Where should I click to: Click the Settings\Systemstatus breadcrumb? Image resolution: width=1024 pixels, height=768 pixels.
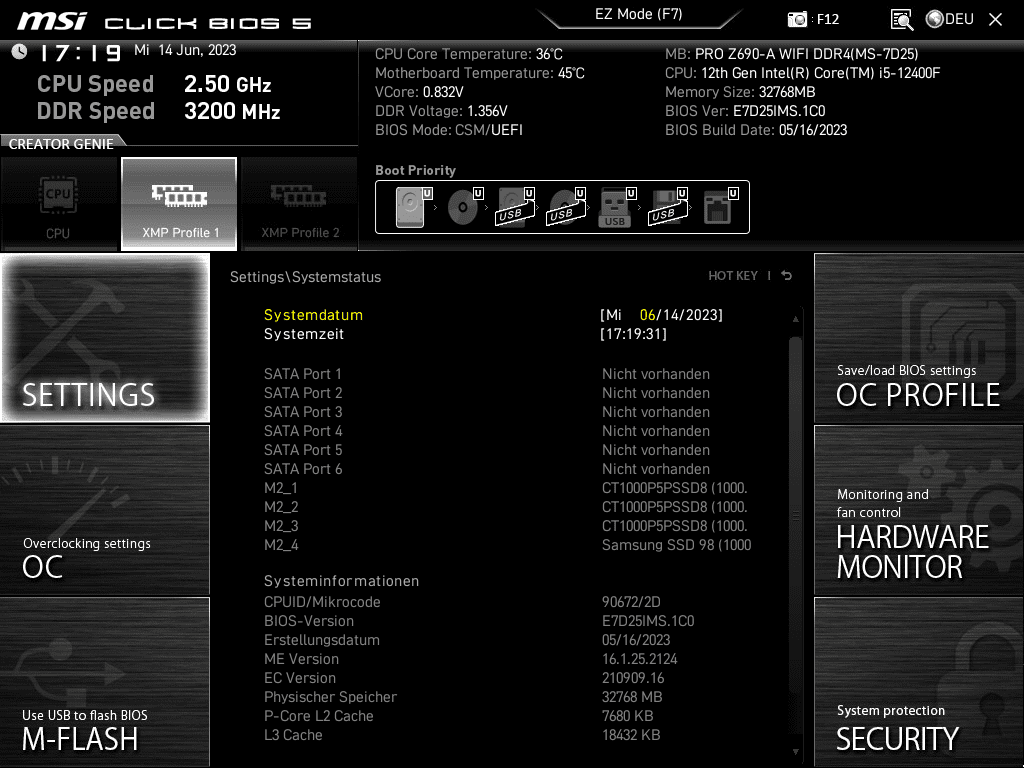(305, 277)
